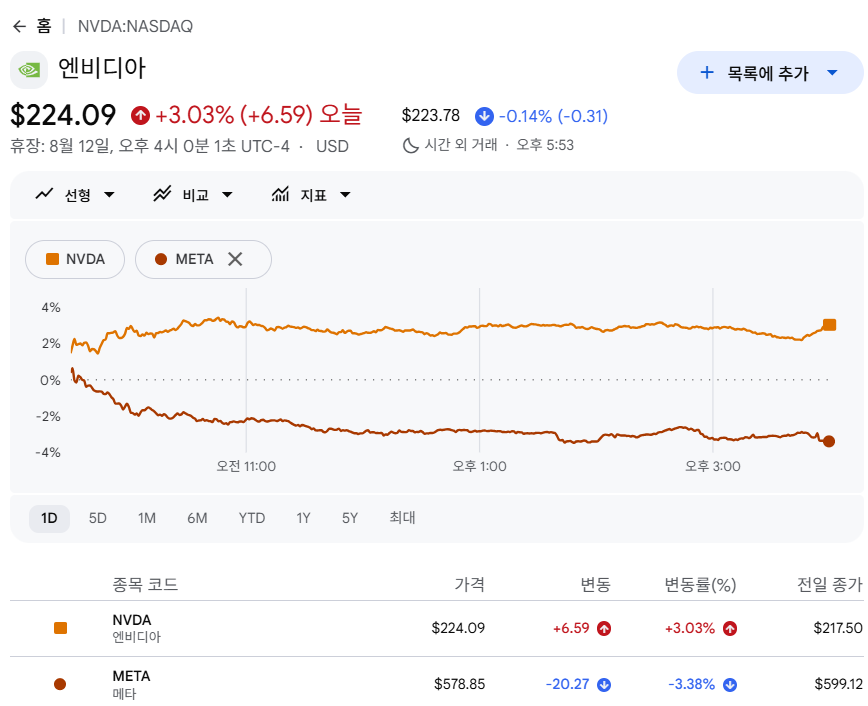The height and width of the screenshot is (706, 868).
Task: Click the line chart icon beside 선형
Action: click(x=44, y=194)
